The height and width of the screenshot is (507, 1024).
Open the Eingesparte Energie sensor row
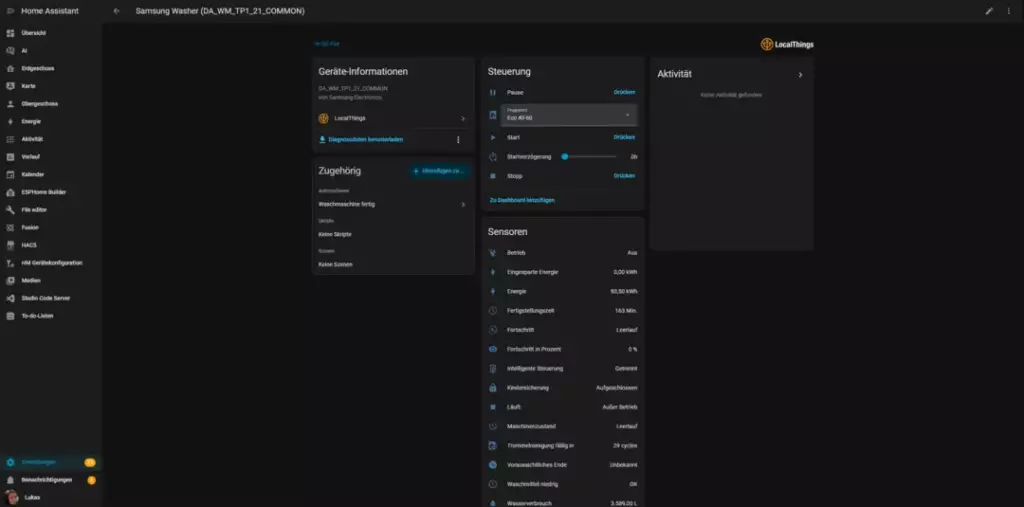click(x=563, y=272)
